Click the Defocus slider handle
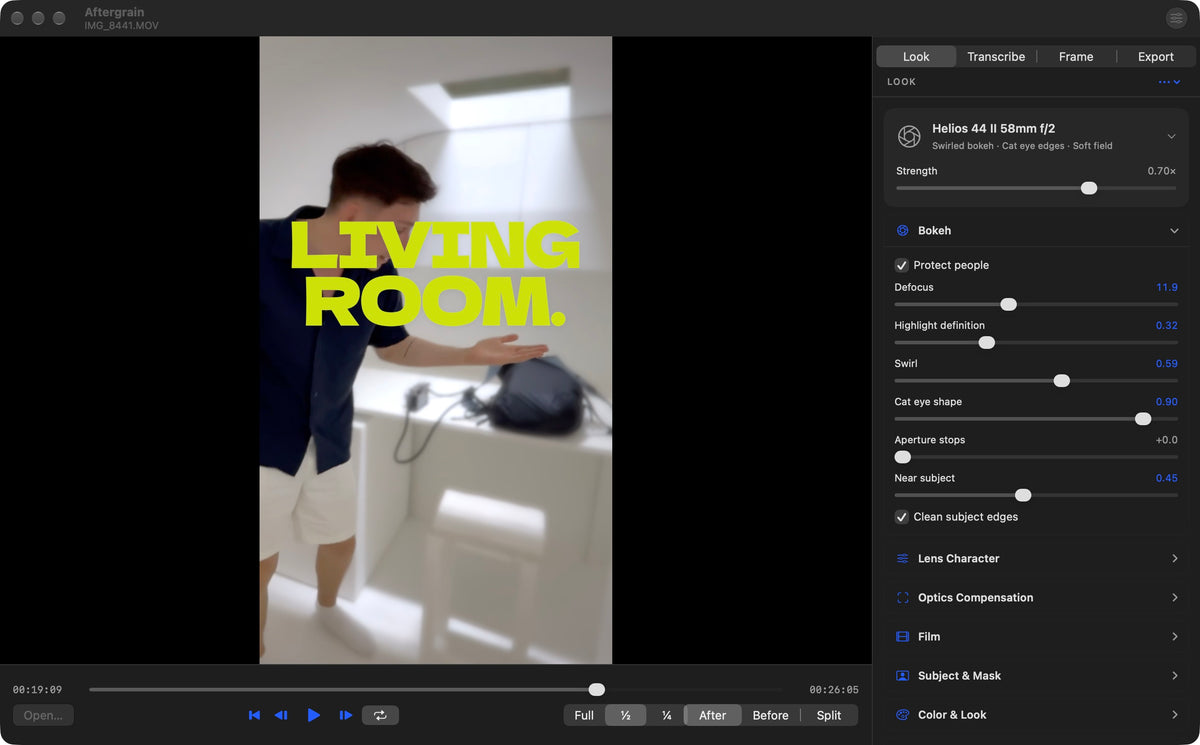The height and width of the screenshot is (745, 1200). pos(1008,304)
